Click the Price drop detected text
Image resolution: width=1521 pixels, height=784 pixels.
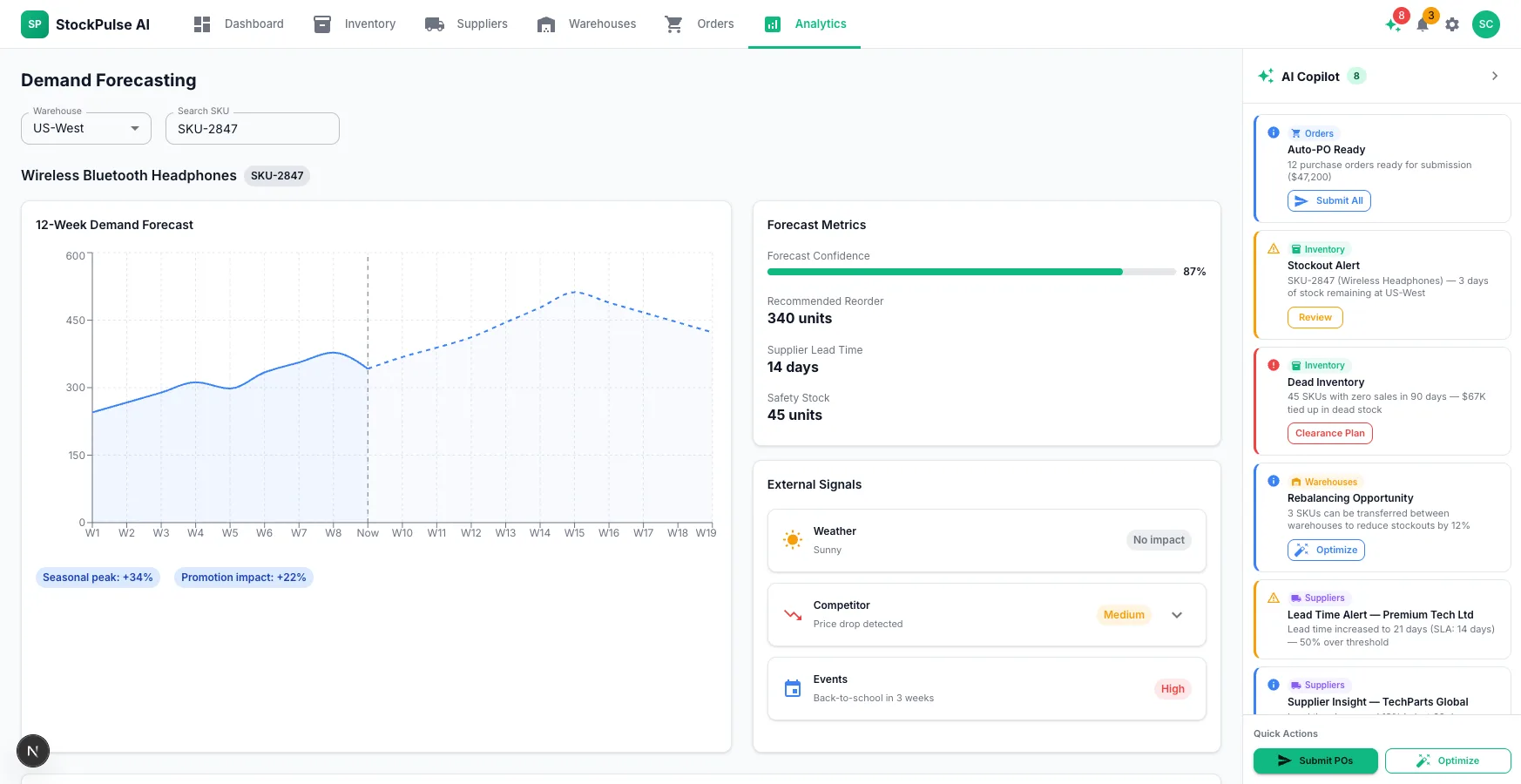(858, 624)
